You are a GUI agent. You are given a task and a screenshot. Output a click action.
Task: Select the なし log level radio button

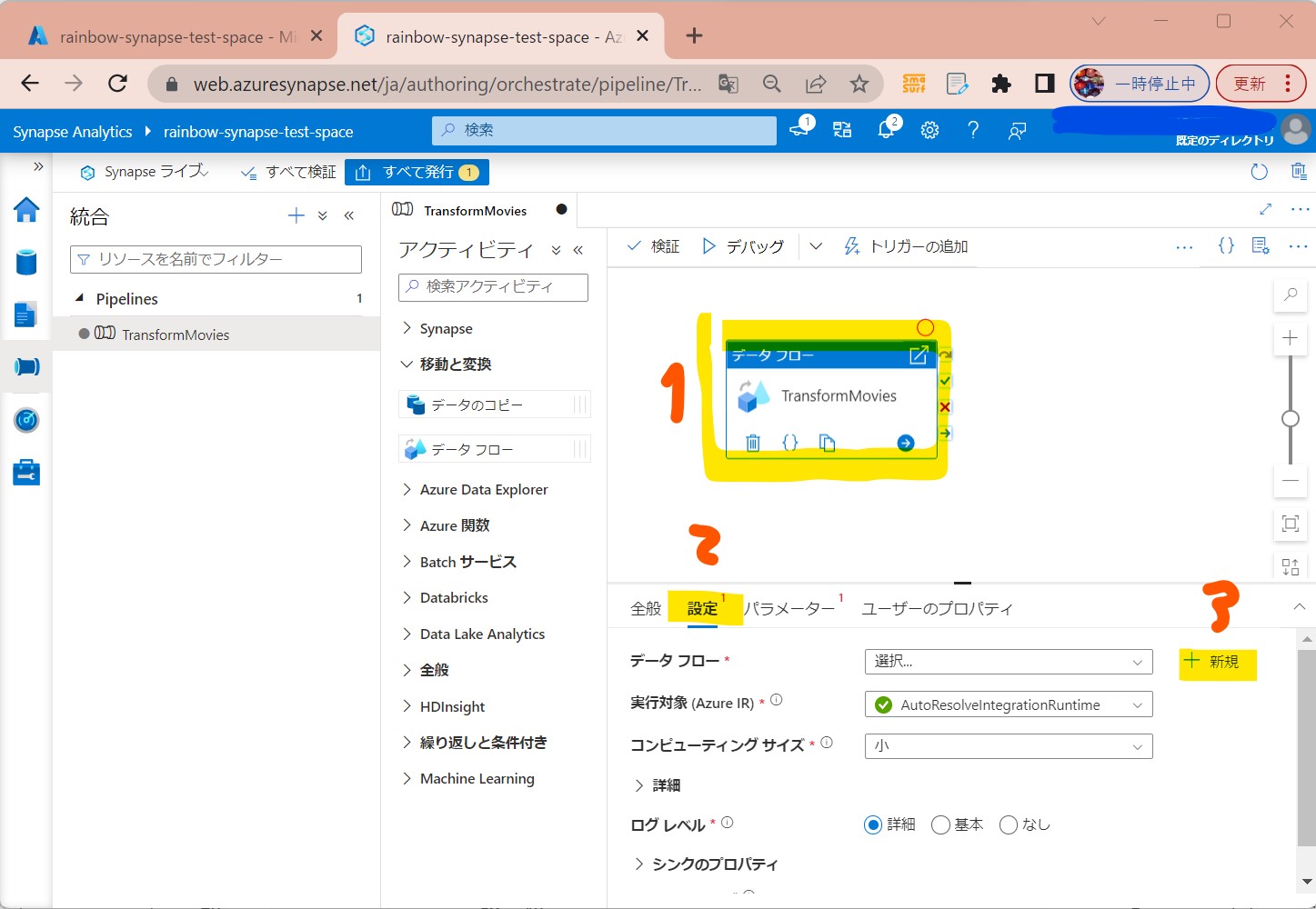[x=1009, y=824]
